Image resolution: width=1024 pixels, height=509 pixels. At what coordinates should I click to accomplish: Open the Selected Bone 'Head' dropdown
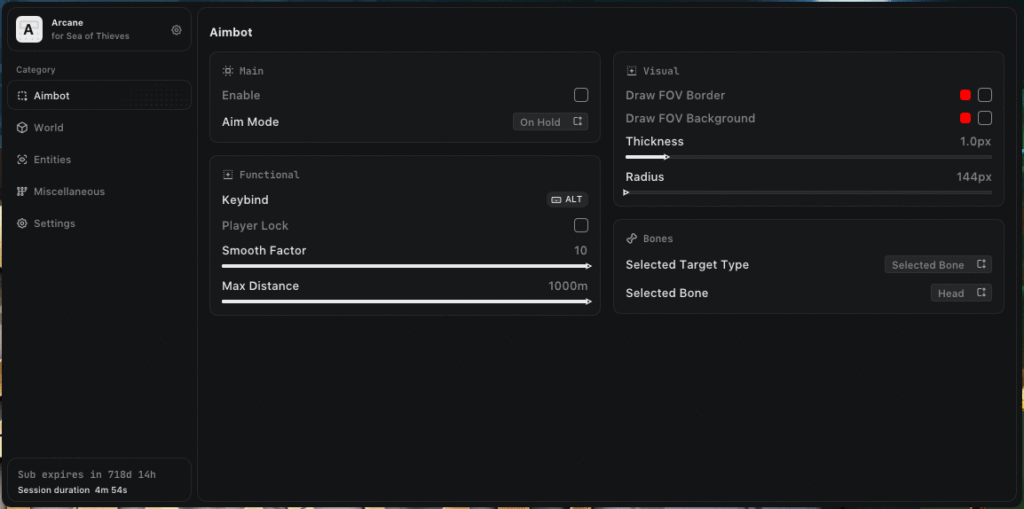[961, 293]
